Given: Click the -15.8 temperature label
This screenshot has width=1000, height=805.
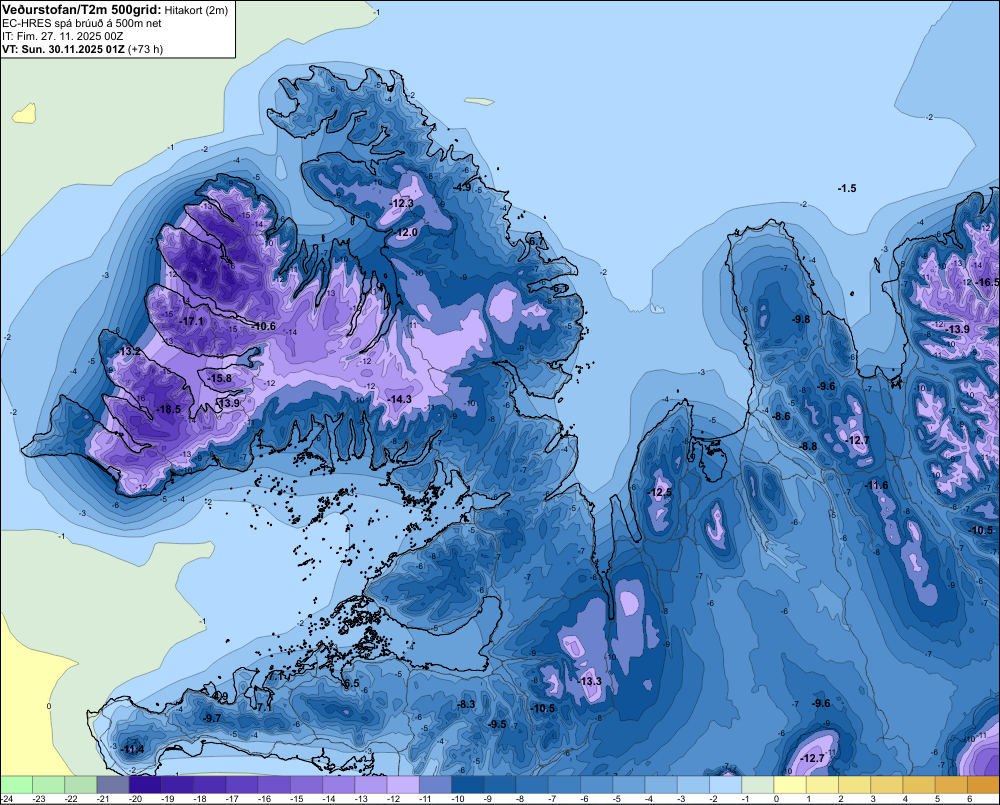Looking at the screenshot, I should click(220, 378).
